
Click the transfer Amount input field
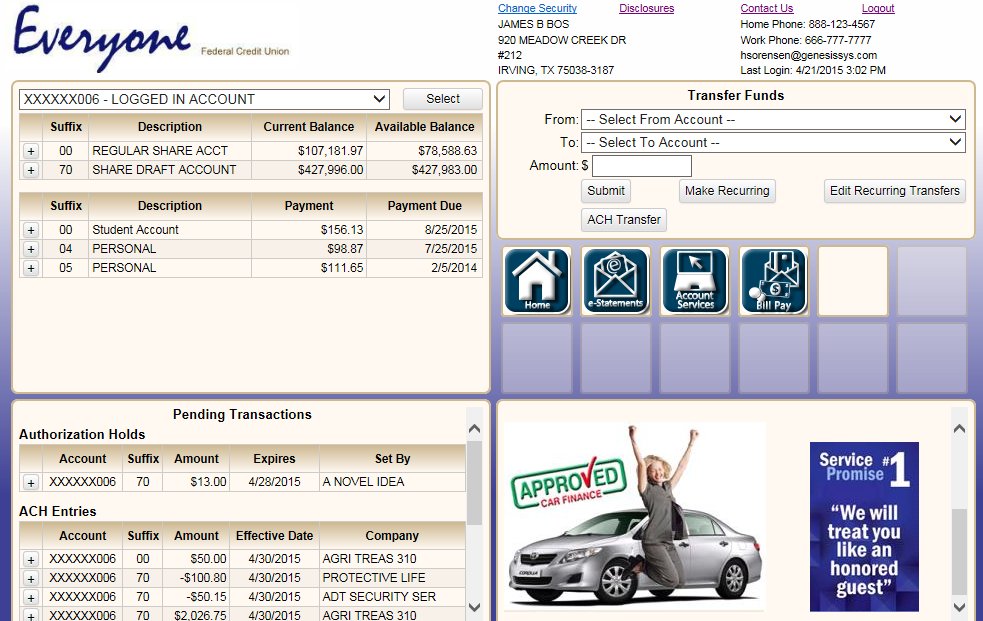point(641,166)
